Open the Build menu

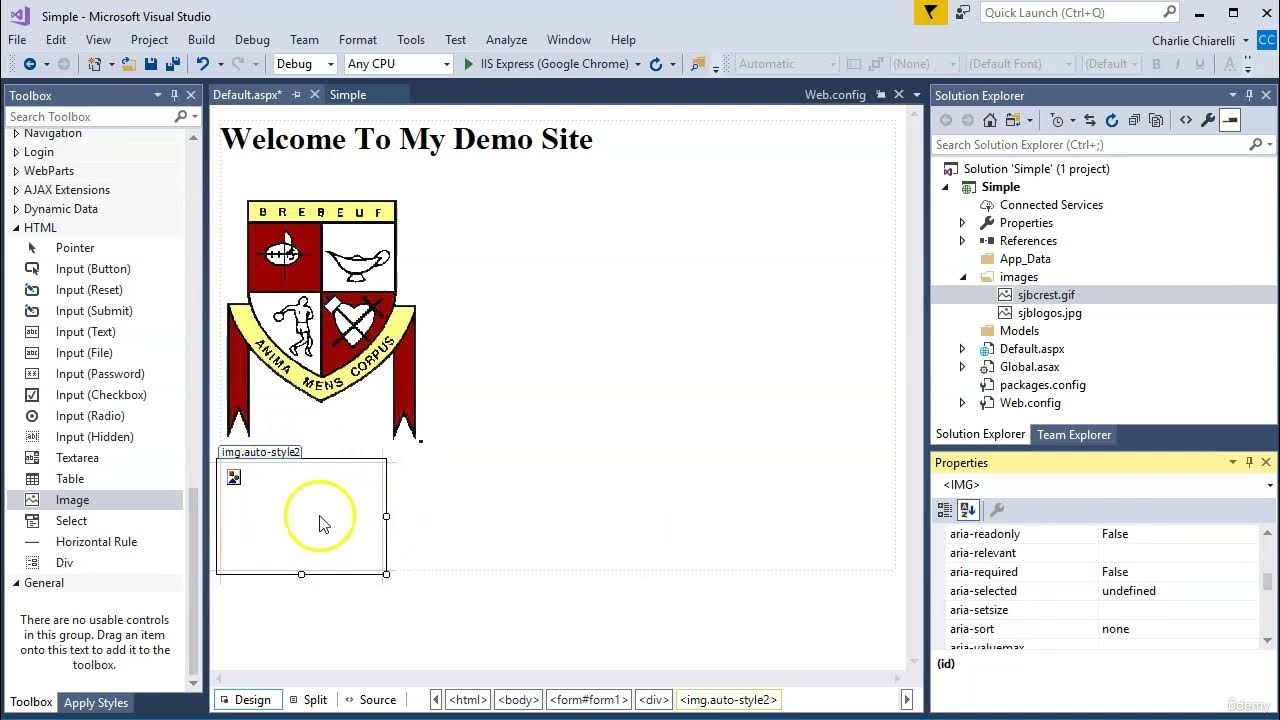(201, 40)
